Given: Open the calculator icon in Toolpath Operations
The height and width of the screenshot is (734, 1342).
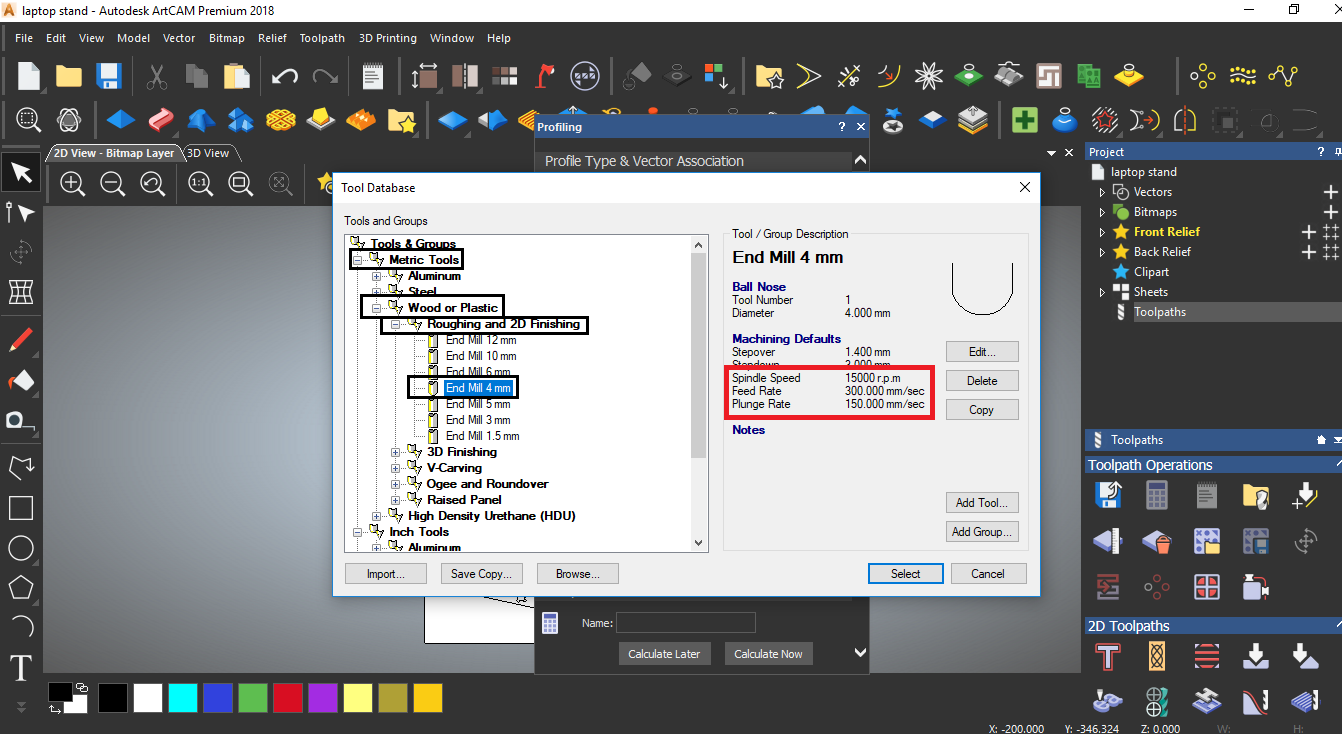Looking at the screenshot, I should click(1157, 494).
